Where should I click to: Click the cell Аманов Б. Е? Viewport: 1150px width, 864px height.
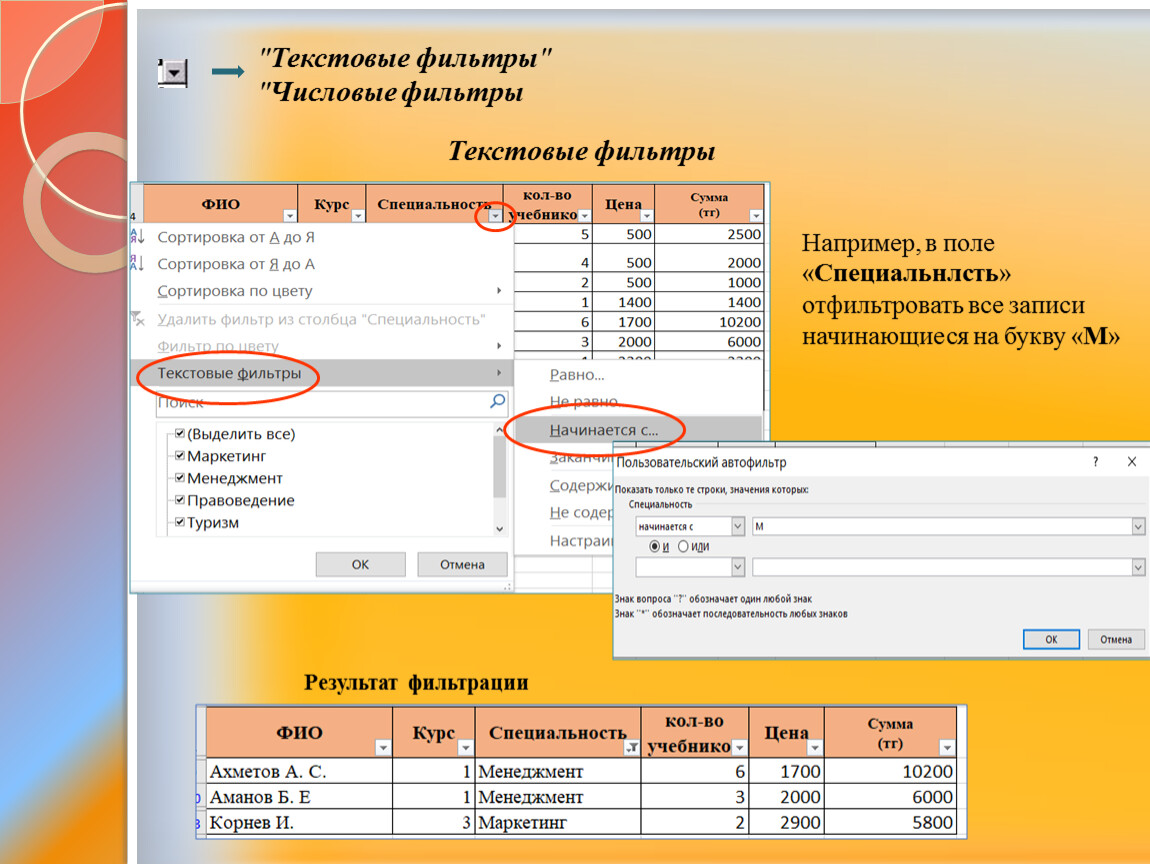tap(299, 797)
